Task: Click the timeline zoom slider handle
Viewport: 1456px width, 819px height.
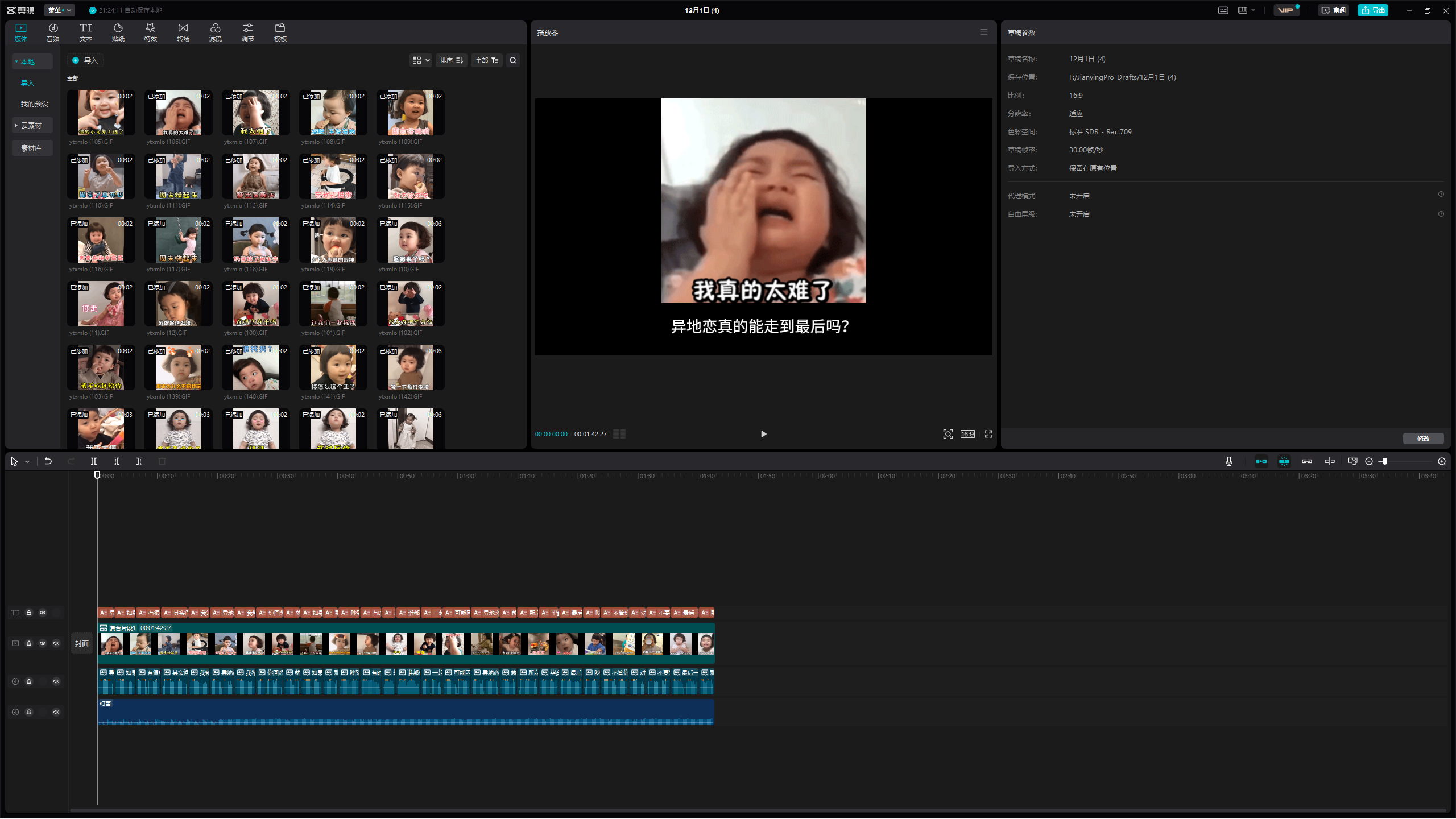Action: 1385,461
